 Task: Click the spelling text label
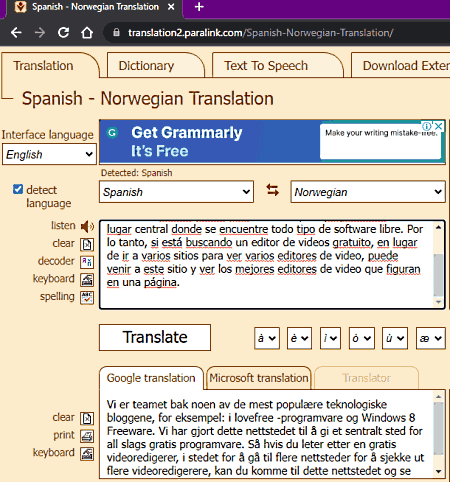click(x=57, y=296)
